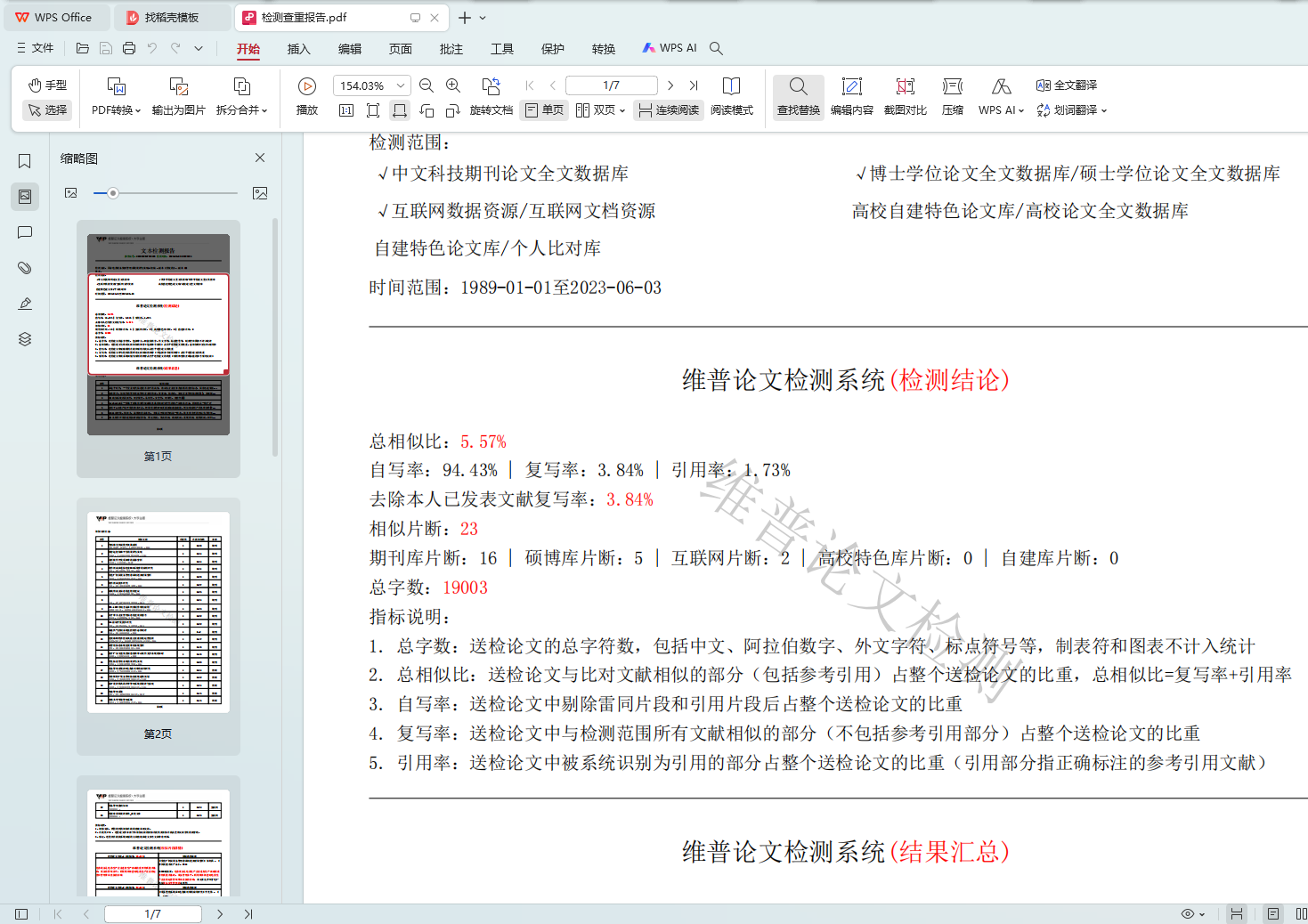Select the Hand tool (手型)
This screenshot has width=1308, height=924.
coord(47,85)
